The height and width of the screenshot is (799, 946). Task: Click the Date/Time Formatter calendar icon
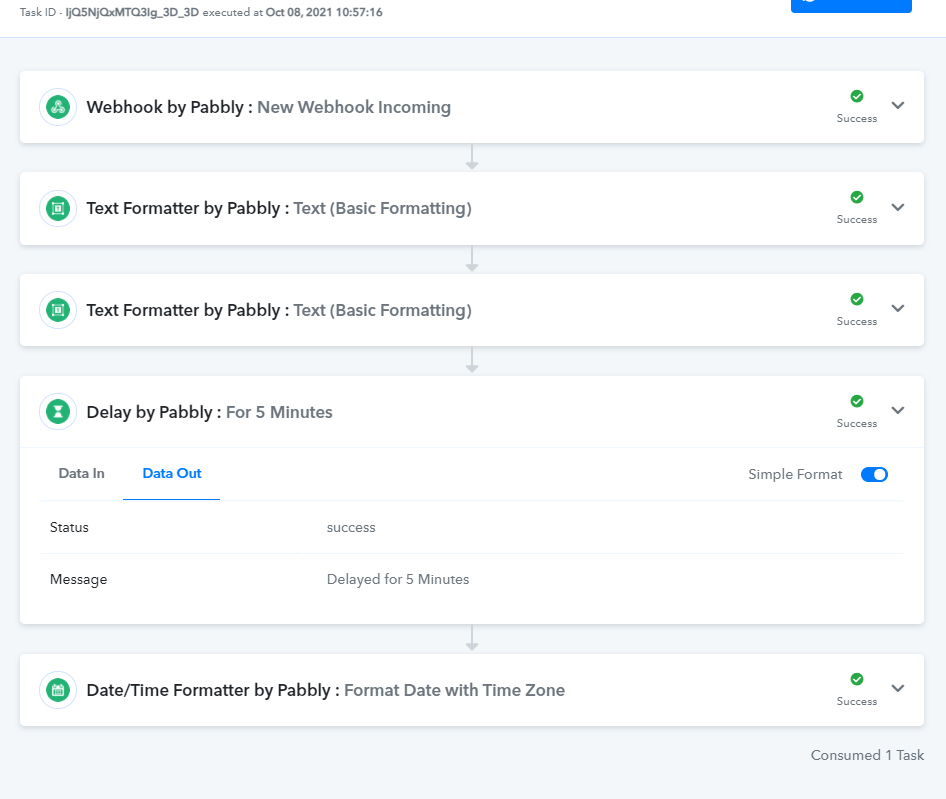58,690
